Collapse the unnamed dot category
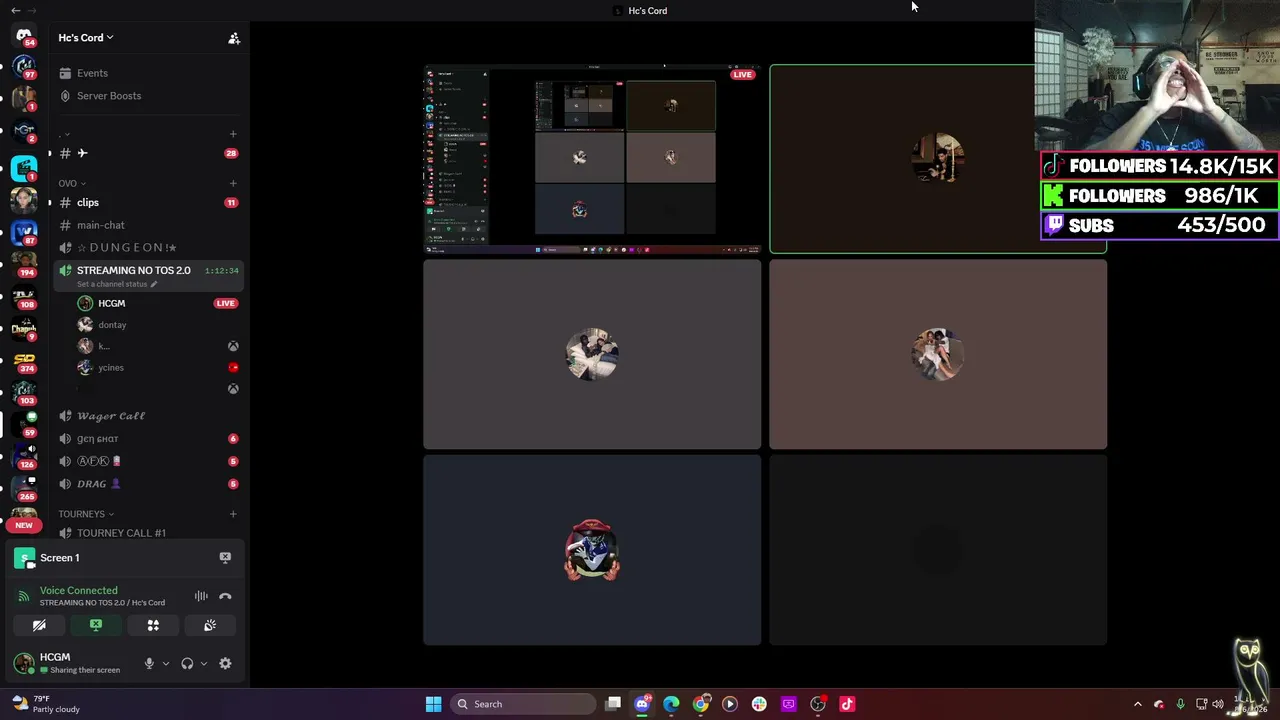The image size is (1280, 720). pyautogui.click(x=65, y=134)
